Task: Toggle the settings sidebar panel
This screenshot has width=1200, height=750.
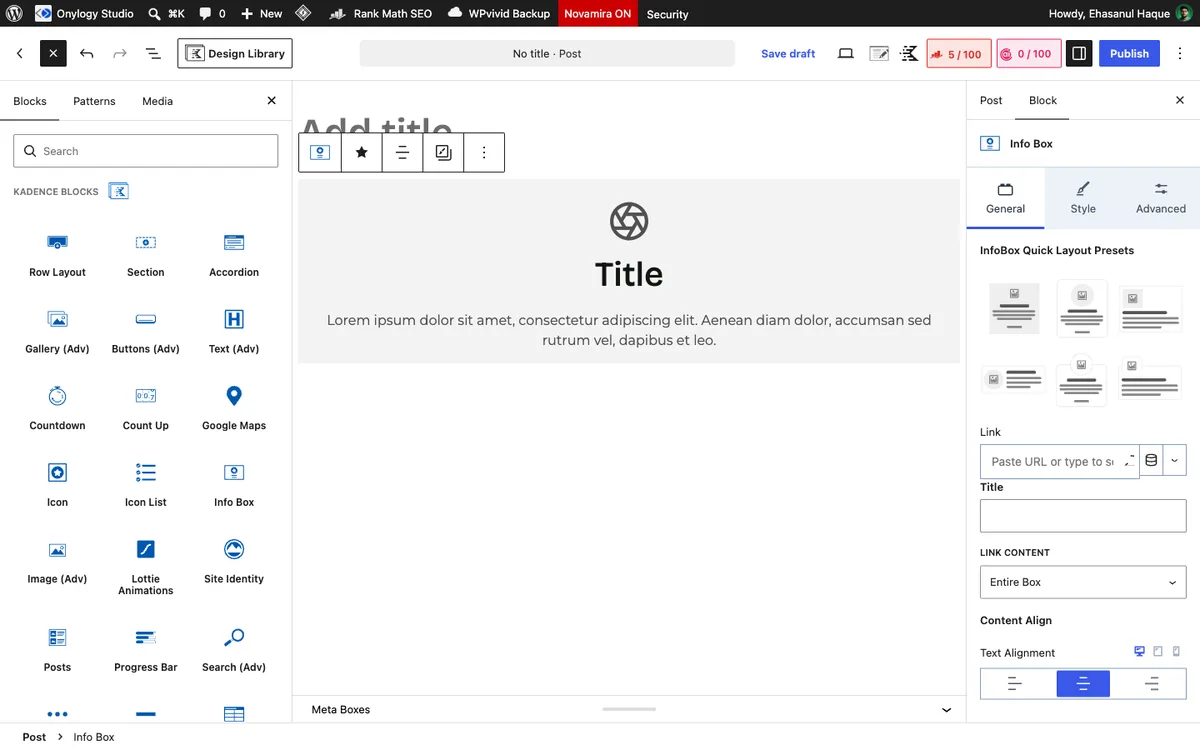Action: pos(1078,54)
